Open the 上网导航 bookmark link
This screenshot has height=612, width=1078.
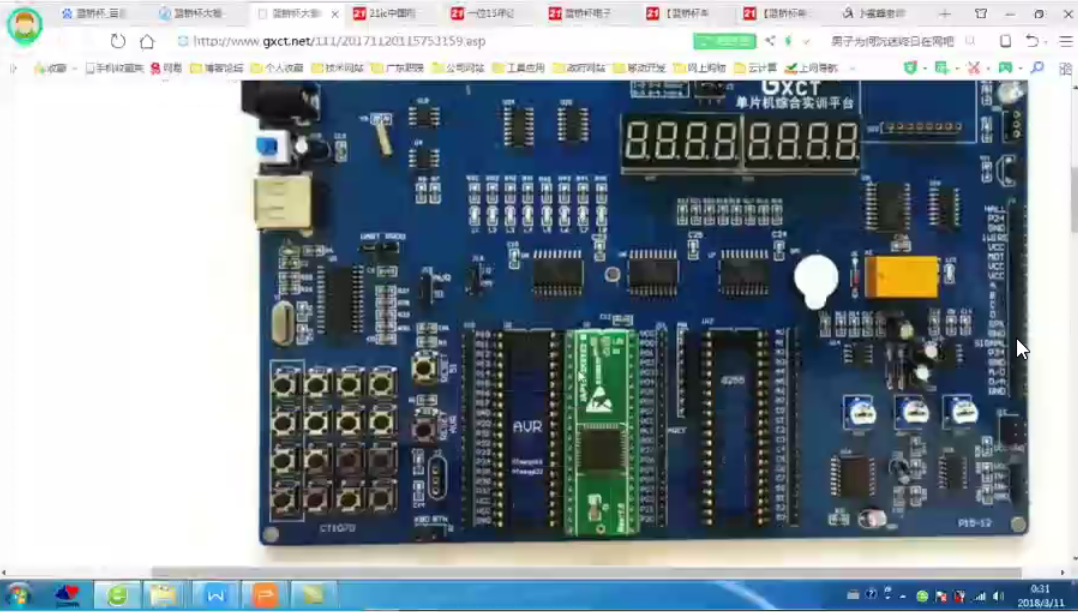811,68
